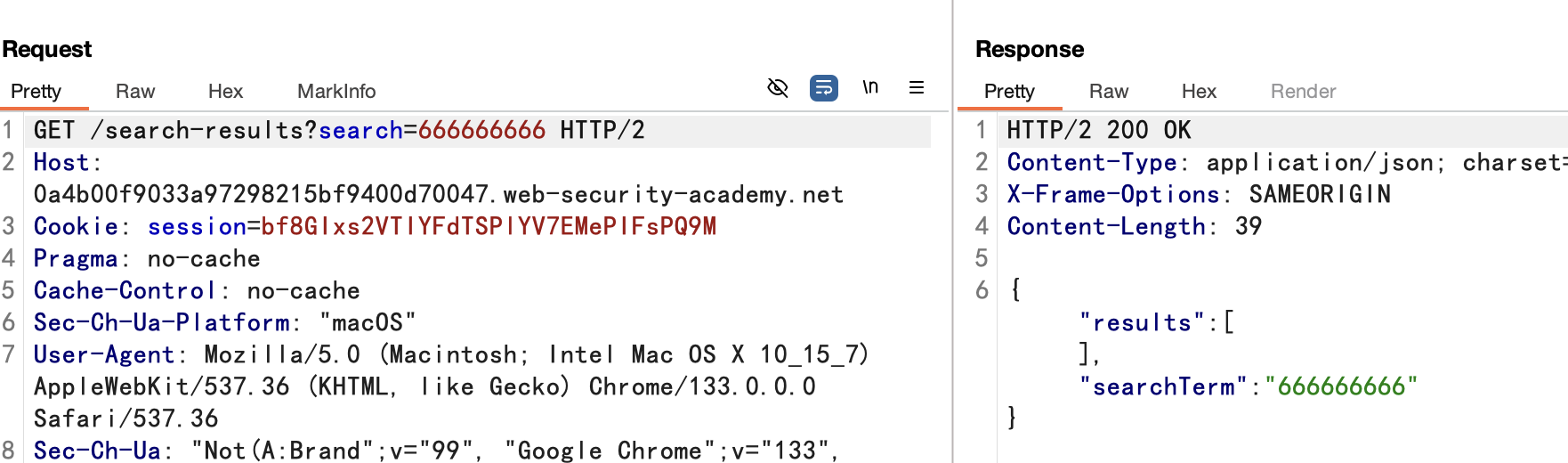Switch to the Response Raw tab

tap(1109, 91)
